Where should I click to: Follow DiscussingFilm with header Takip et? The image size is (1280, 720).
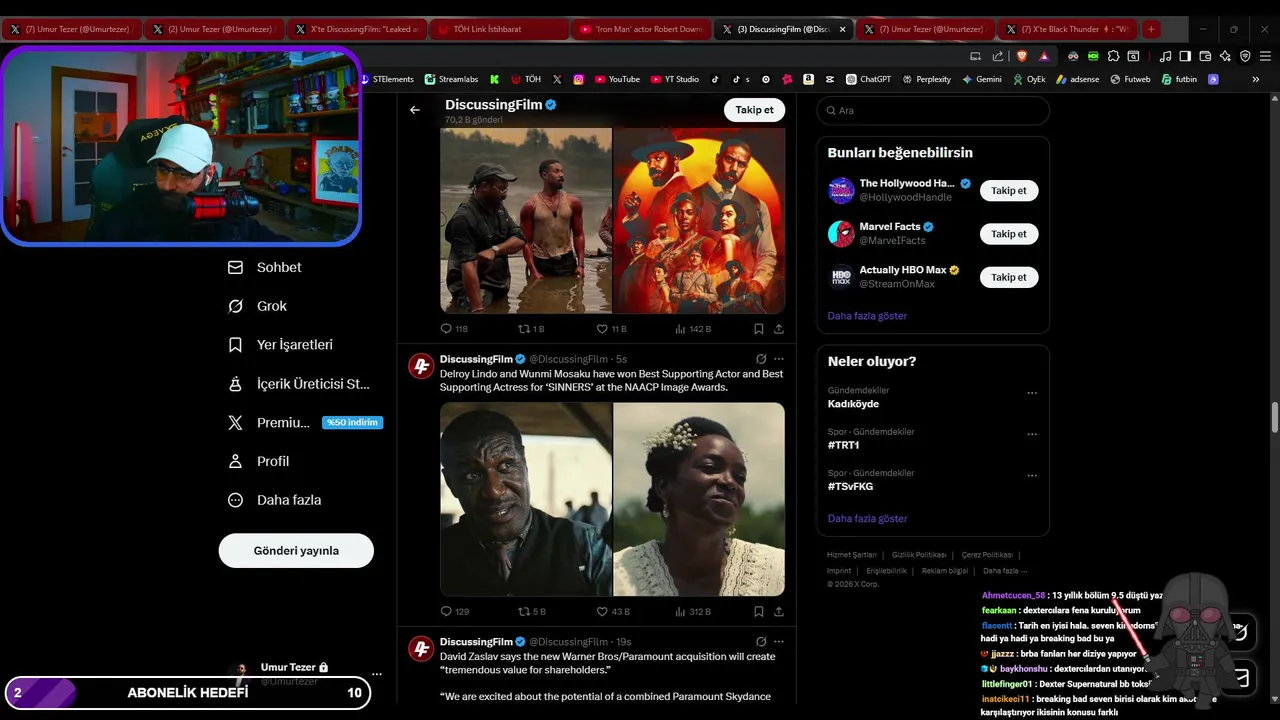pyautogui.click(x=754, y=110)
